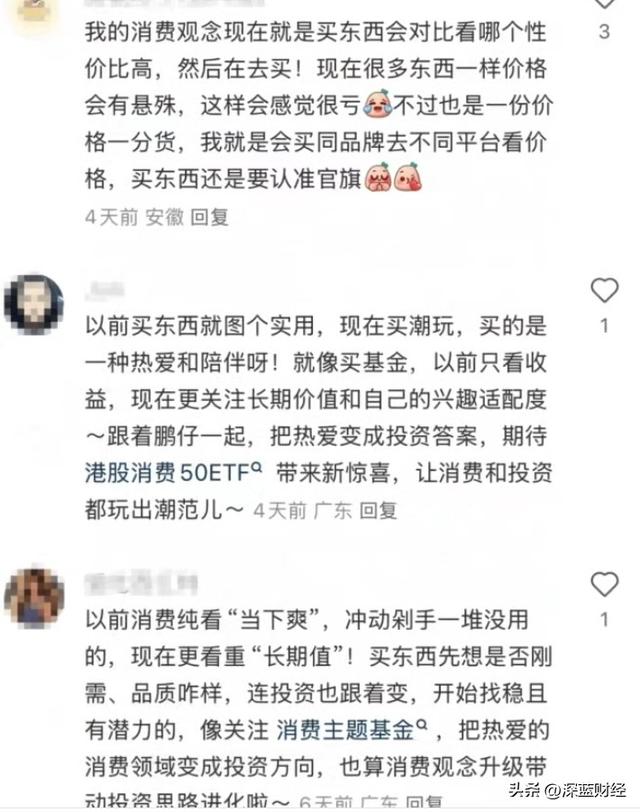Like the comment about 潮玩 and 基金
The image size is (640, 812).
[604, 290]
